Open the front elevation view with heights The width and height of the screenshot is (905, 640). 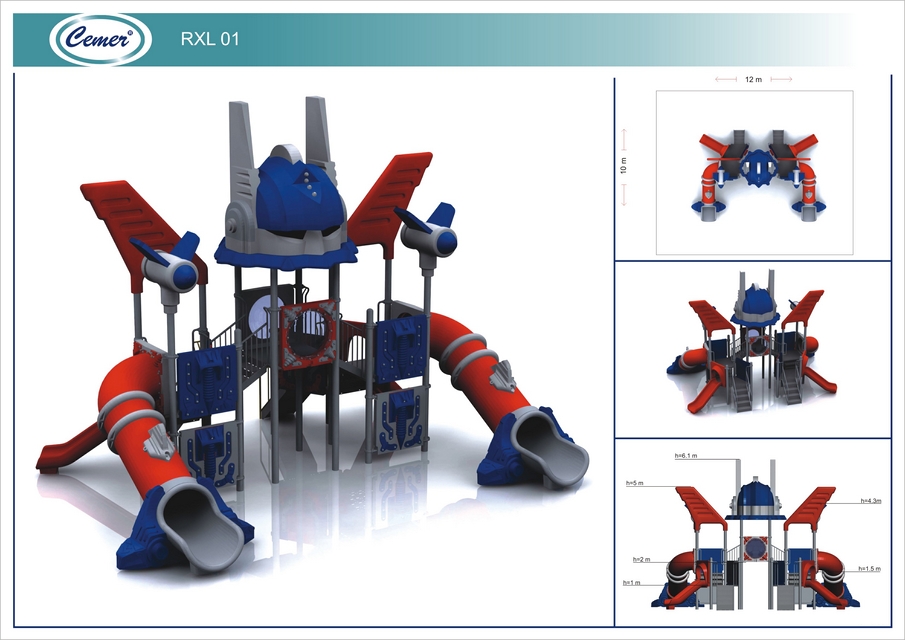[755, 532]
